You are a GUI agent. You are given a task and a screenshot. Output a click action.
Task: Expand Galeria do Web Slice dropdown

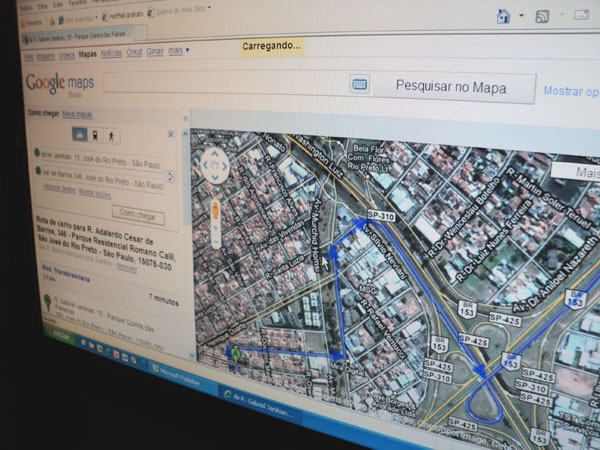[209, 7]
